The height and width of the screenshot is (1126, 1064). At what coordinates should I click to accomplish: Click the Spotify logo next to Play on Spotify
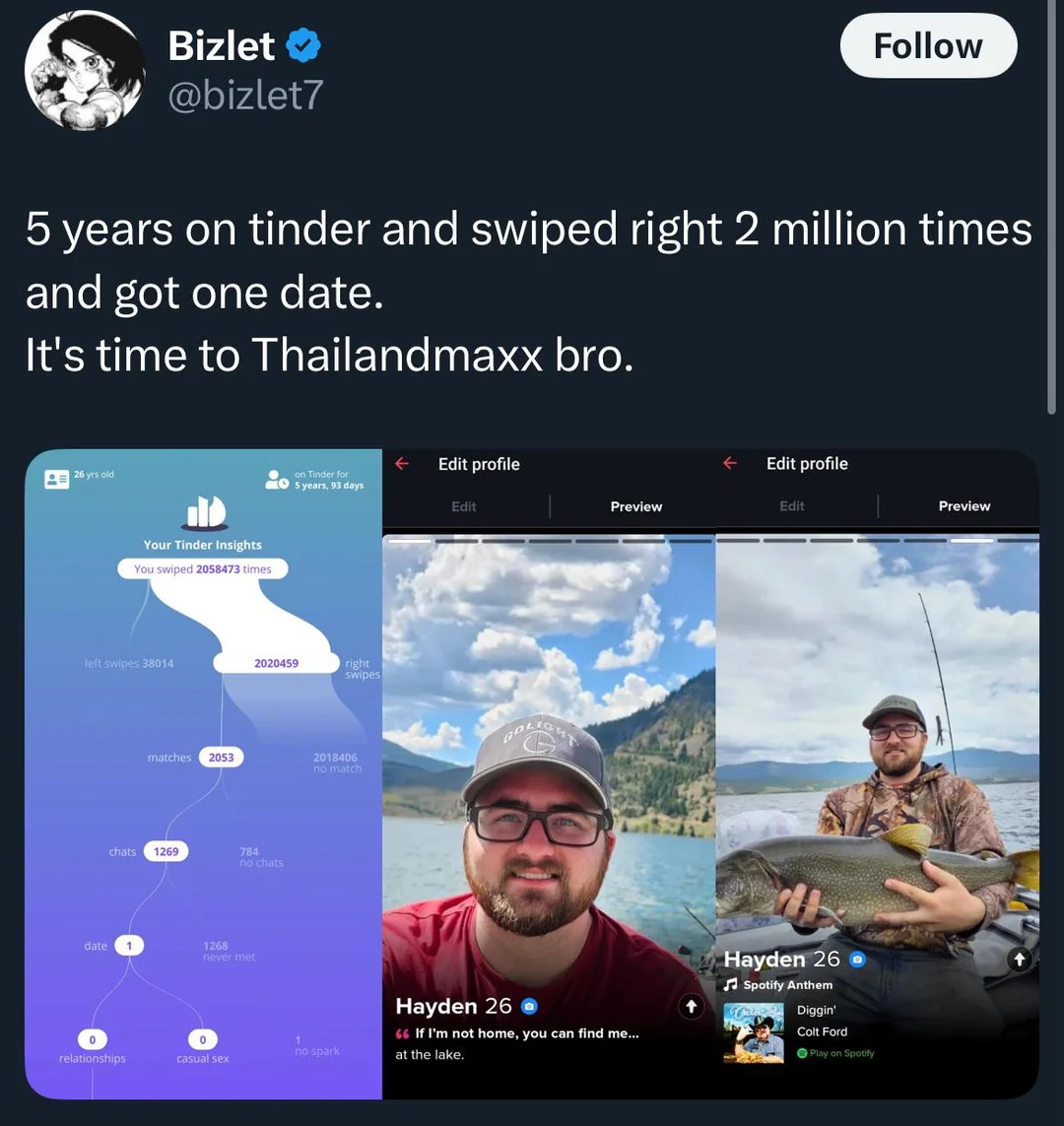[802, 1053]
